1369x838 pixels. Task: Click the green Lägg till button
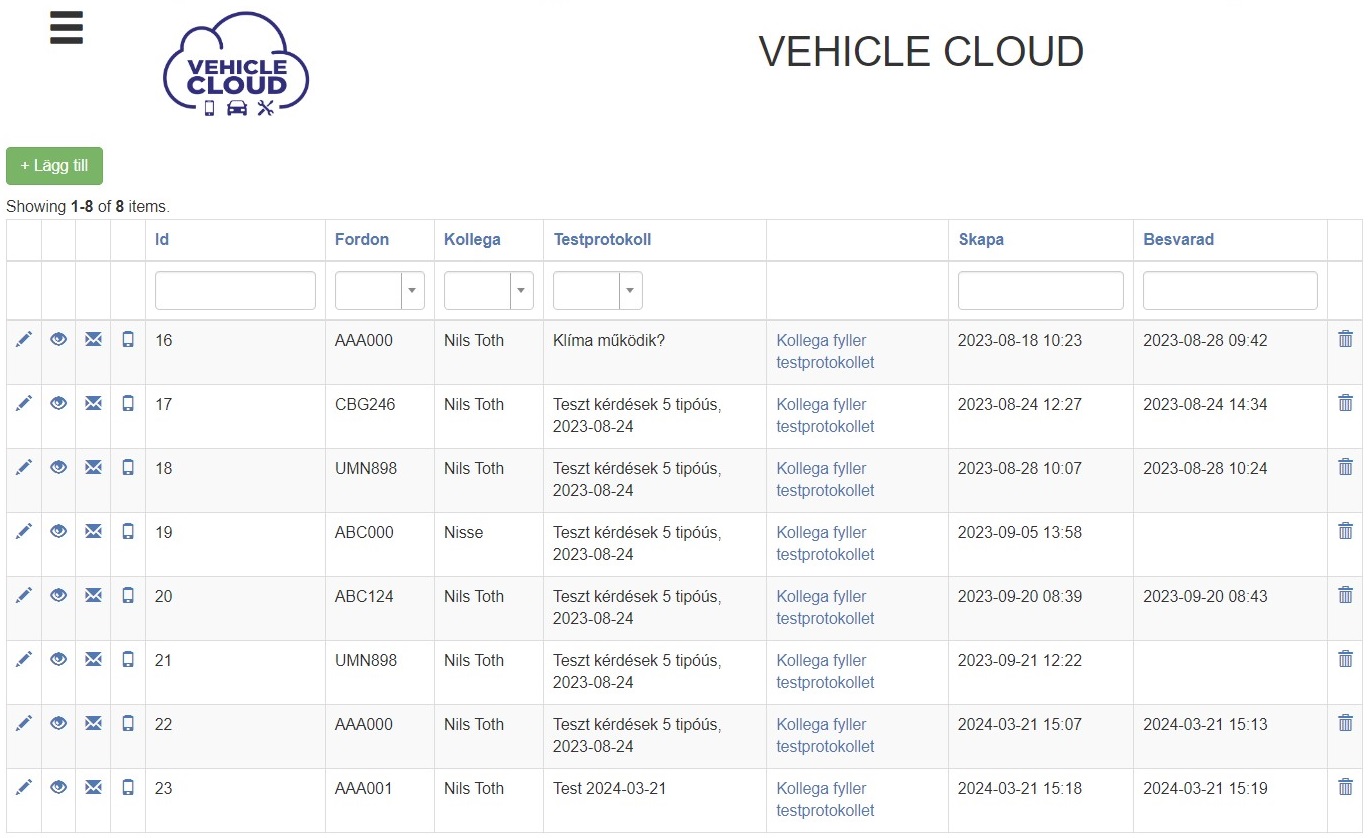click(x=54, y=166)
